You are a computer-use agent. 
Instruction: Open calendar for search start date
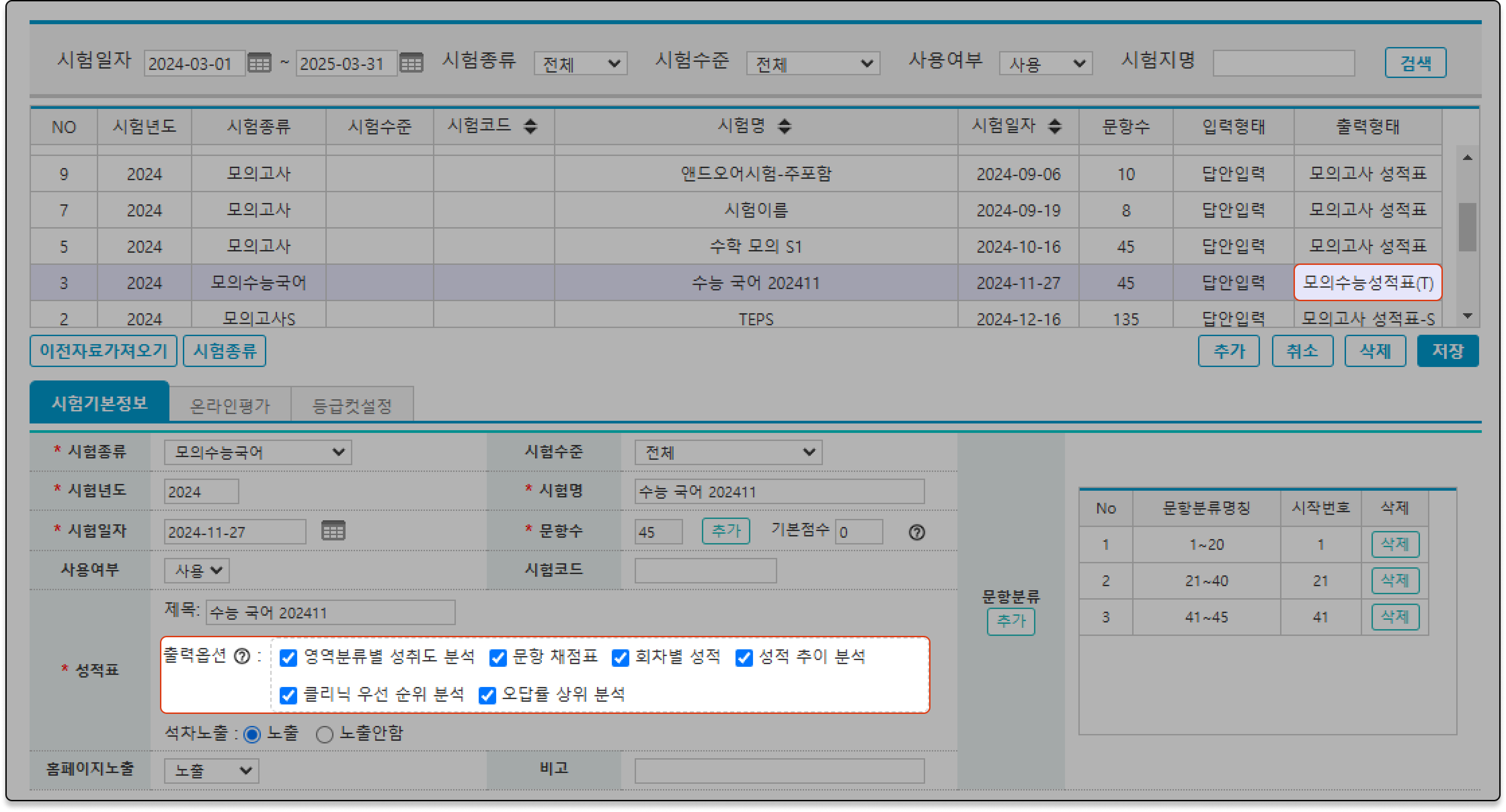coord(259,63)
